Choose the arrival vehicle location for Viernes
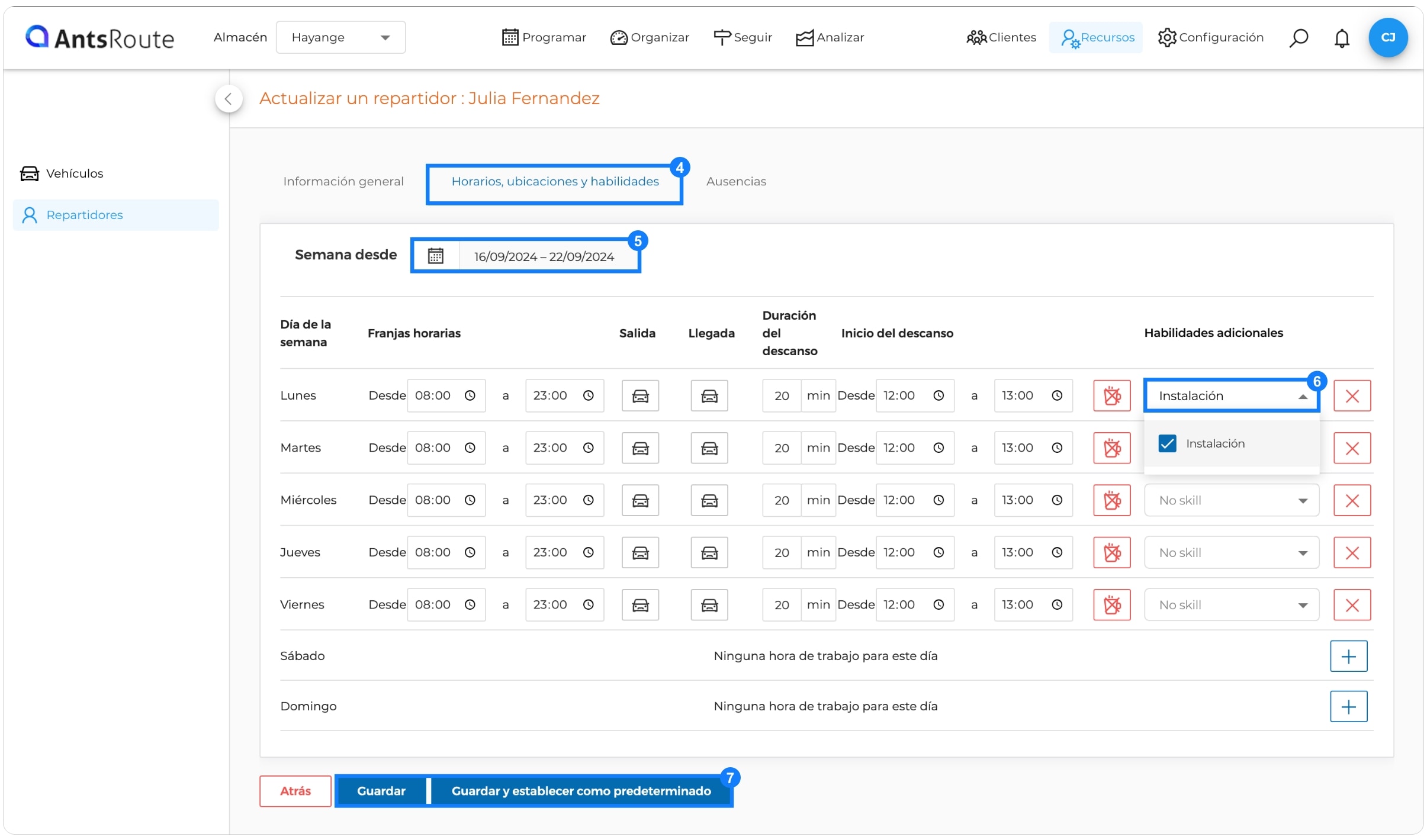The width and height of the screenshot is (1427, 840). pos(709,605)
